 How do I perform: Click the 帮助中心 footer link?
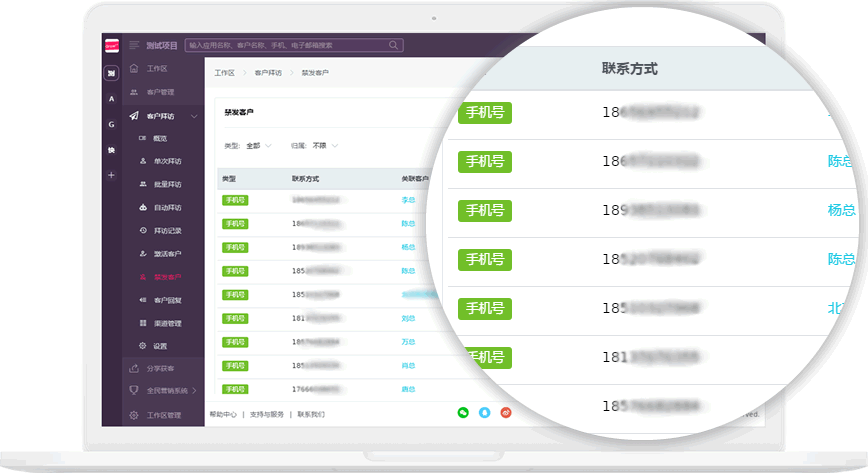[x=223, y=414]
